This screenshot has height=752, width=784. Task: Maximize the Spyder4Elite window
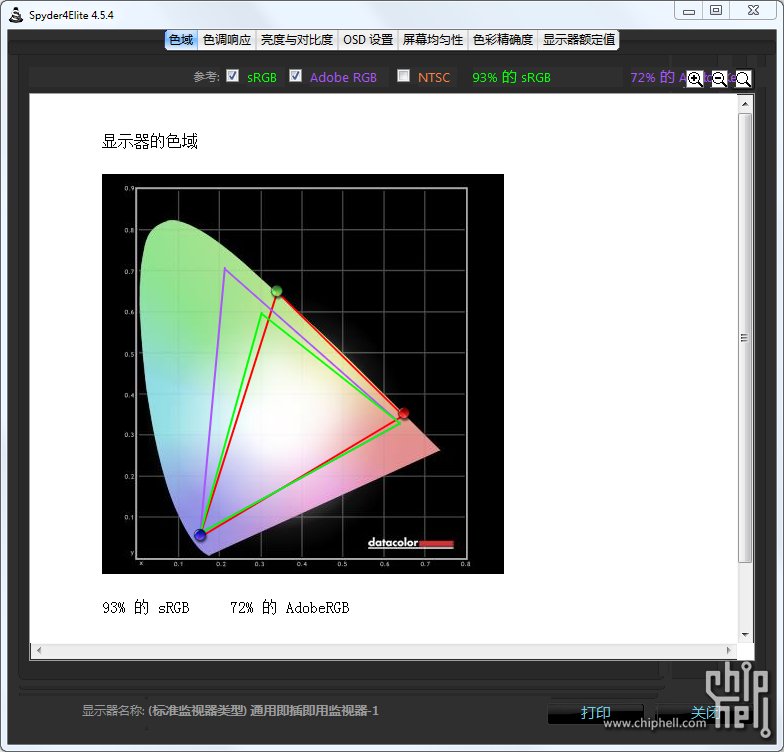716,10
